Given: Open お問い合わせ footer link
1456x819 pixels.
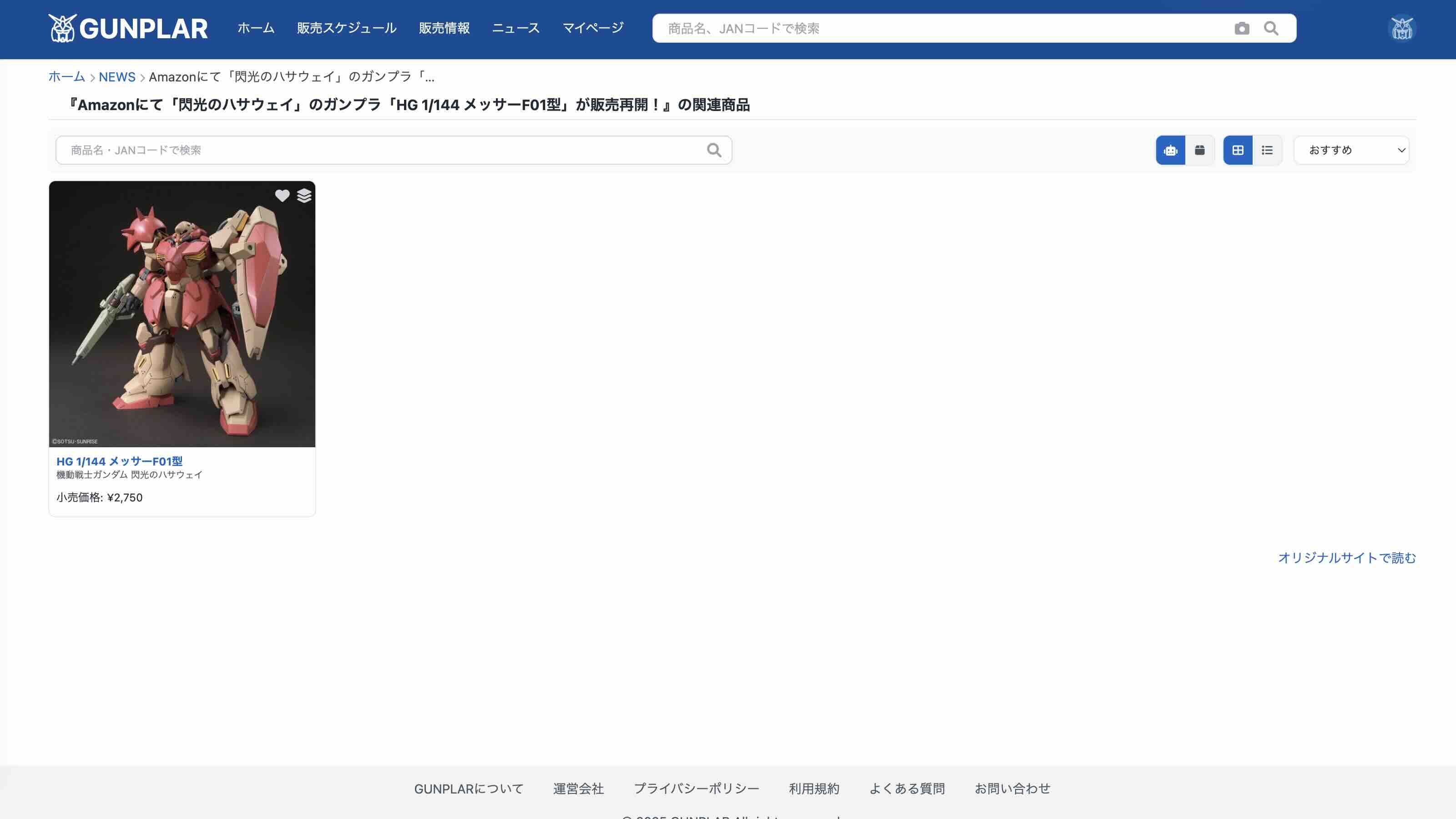Looking at the screenshot, I should click(1012, 789).
